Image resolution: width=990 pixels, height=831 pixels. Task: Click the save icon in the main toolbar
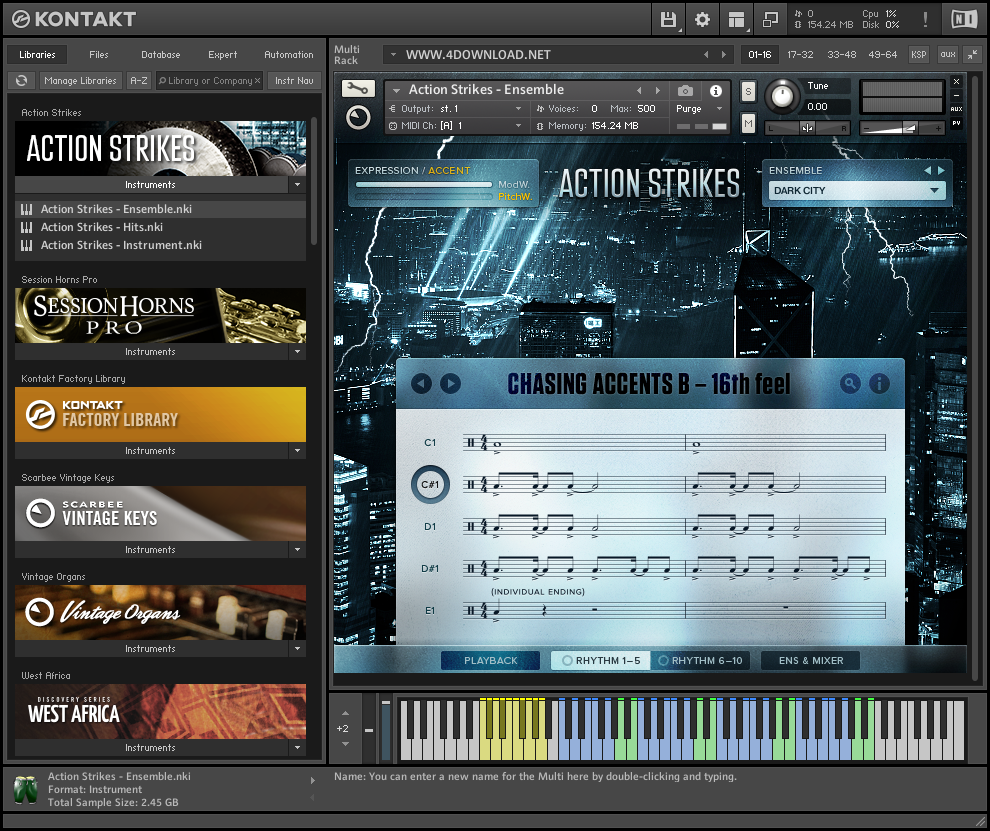click(x=668, y=18)
